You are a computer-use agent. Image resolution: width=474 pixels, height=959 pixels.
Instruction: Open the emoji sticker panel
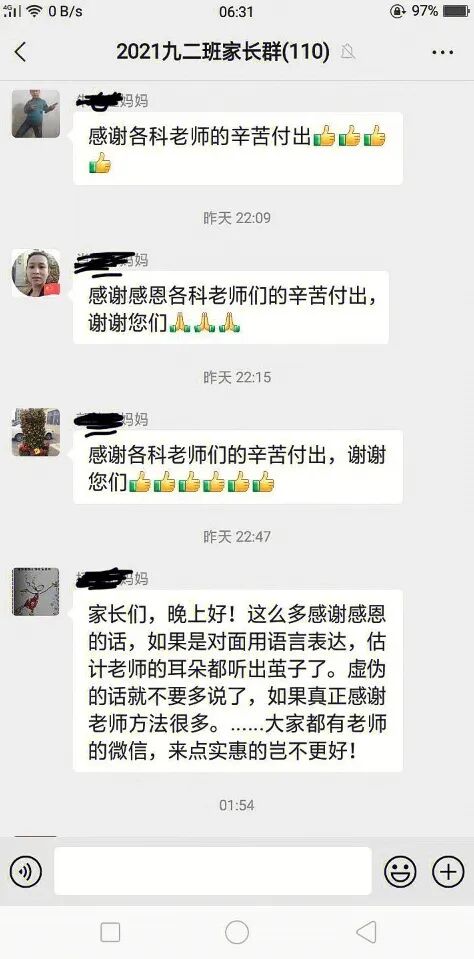tap(400, 871)
